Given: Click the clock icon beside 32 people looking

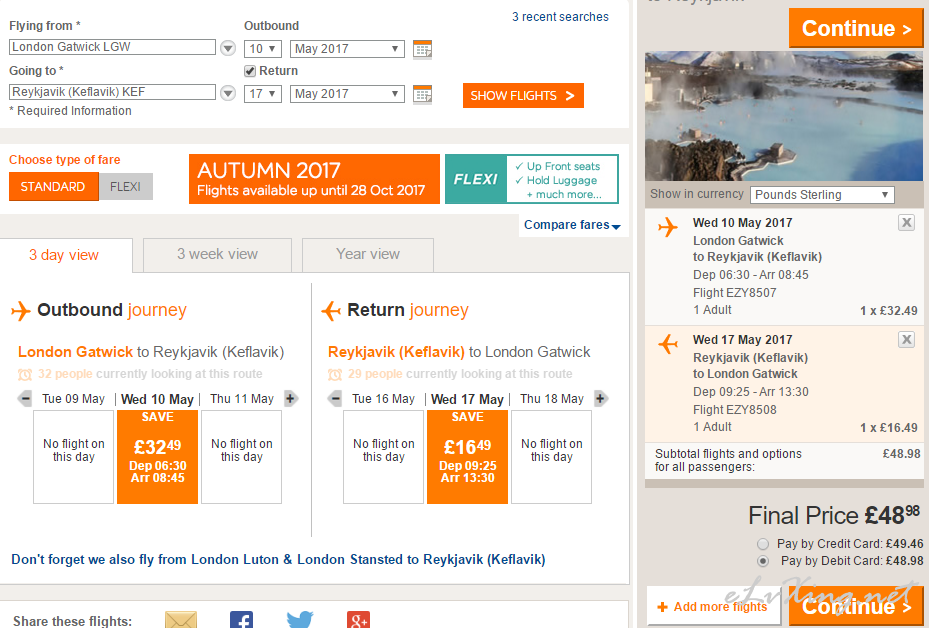Looking at the screenshot, I should click(x=25, y=374).
